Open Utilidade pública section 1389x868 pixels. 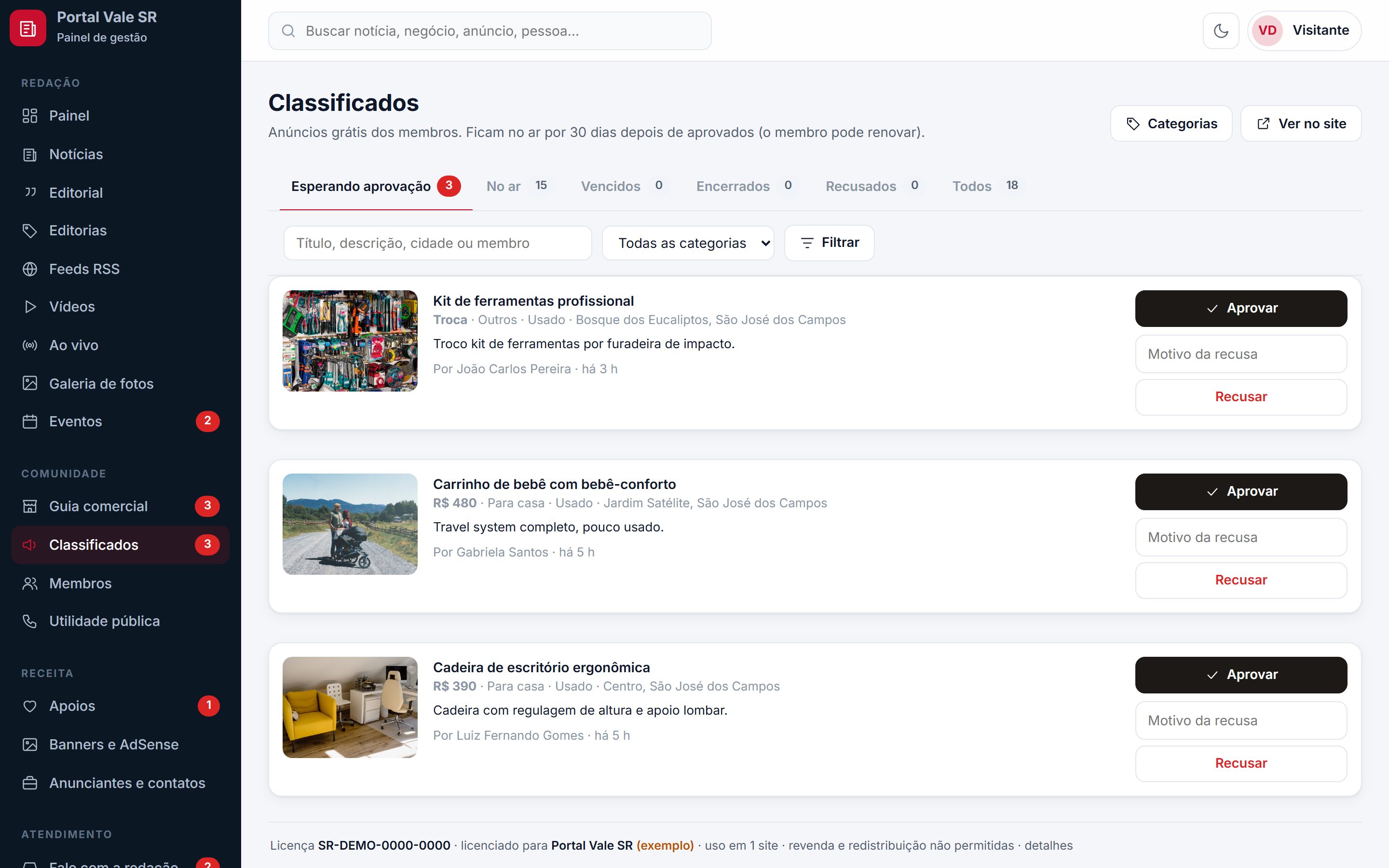[121, 621]
